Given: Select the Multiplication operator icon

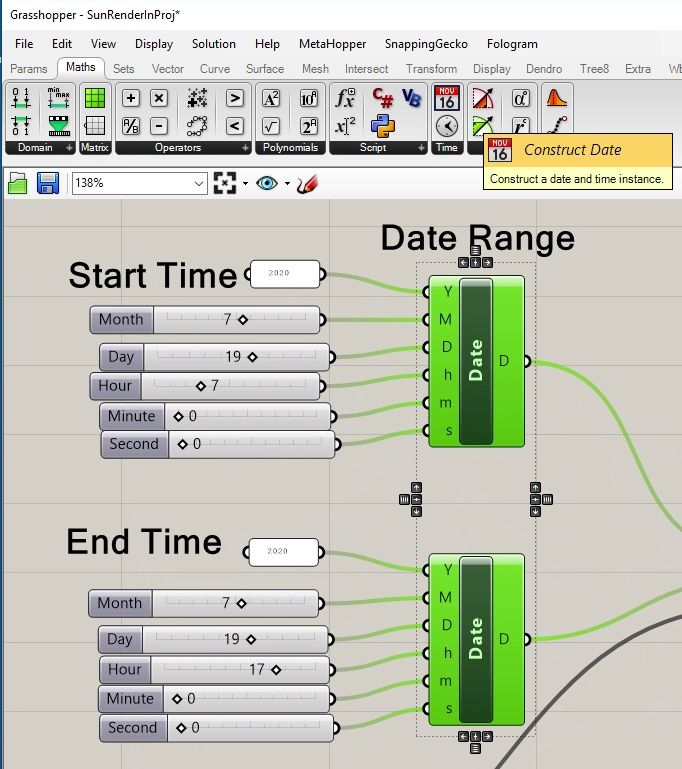Looking at the screenshot, I should pyautogui.click(x=159, y=98).
